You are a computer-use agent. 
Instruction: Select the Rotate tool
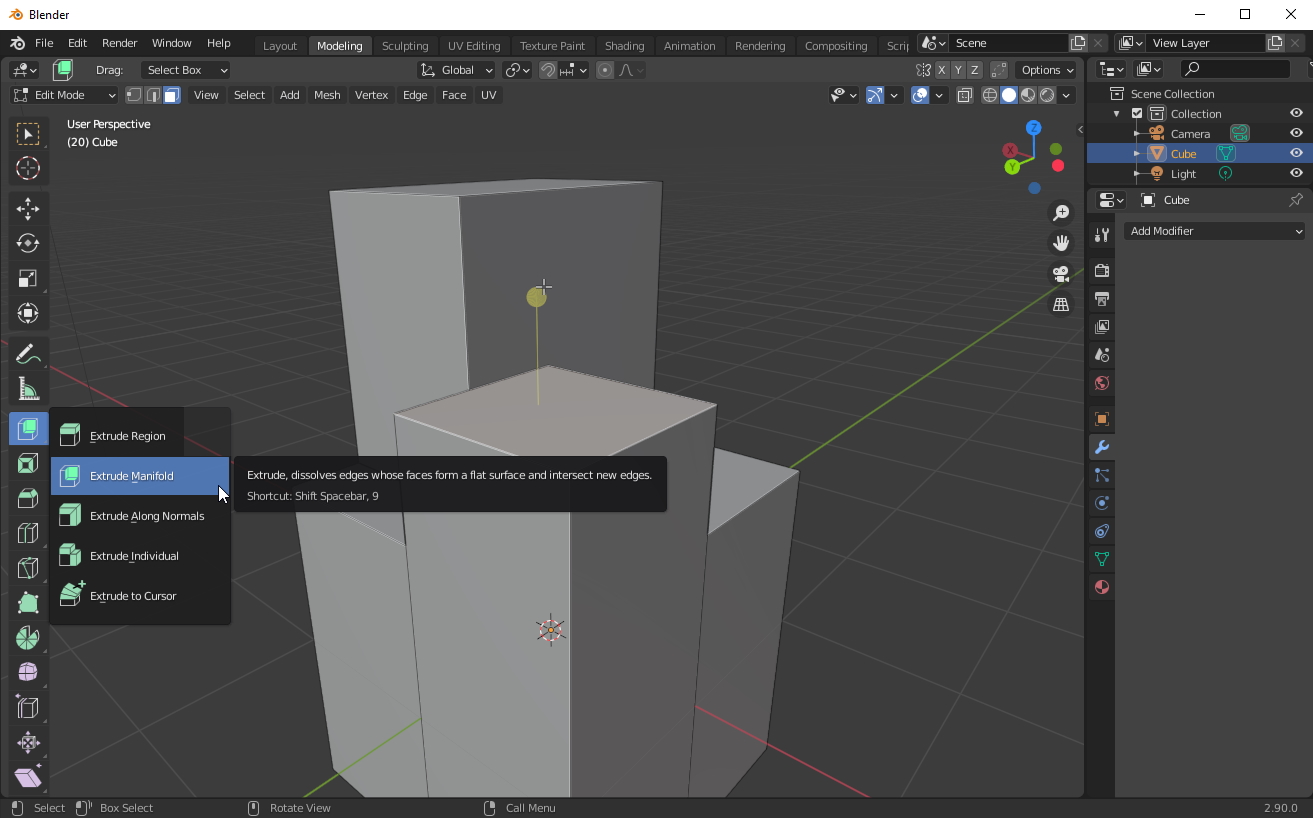(28, 243)
